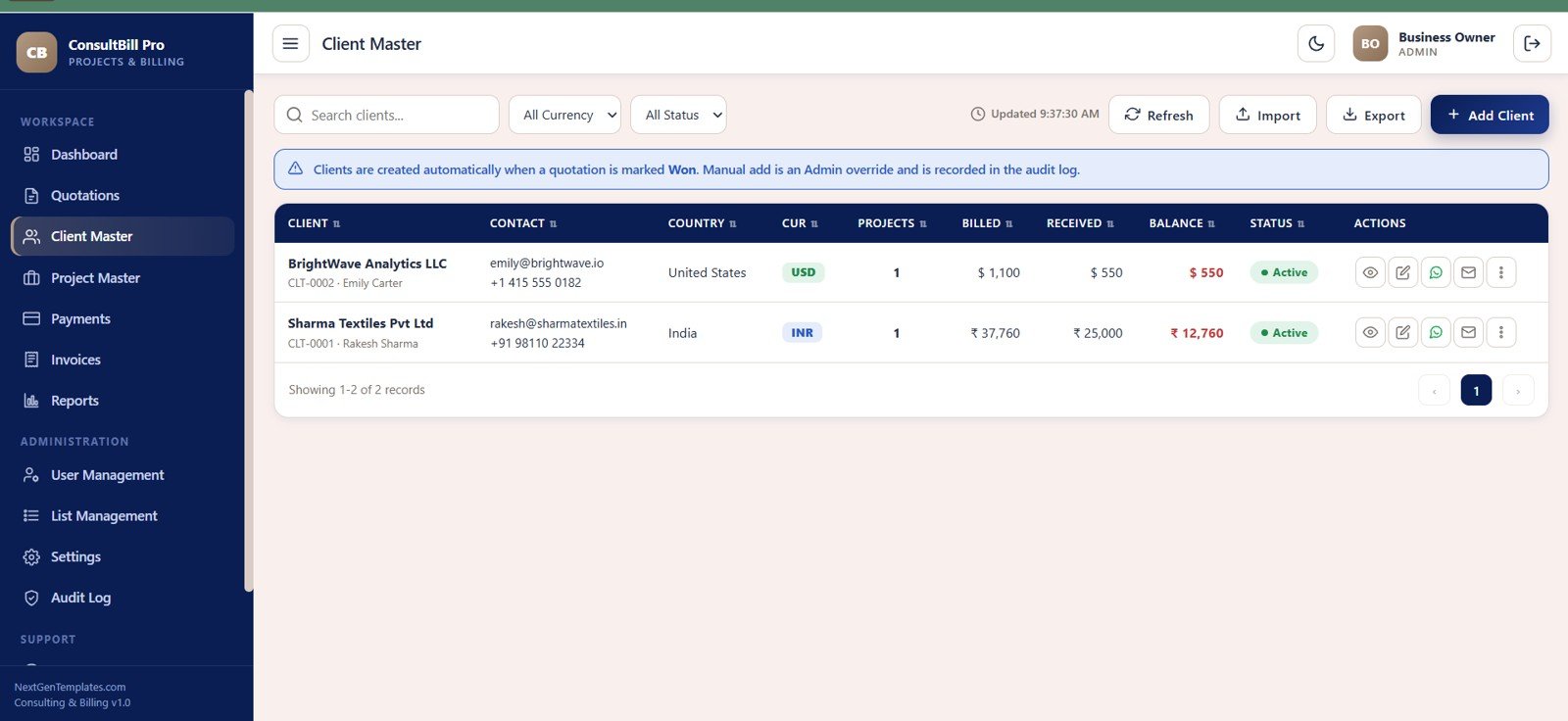Image resolution: width=1568 pixels, height=721 pixels.
Task: Click the magnifier icon in the search box
Action: pyautogui.click(x=294, y=115)
